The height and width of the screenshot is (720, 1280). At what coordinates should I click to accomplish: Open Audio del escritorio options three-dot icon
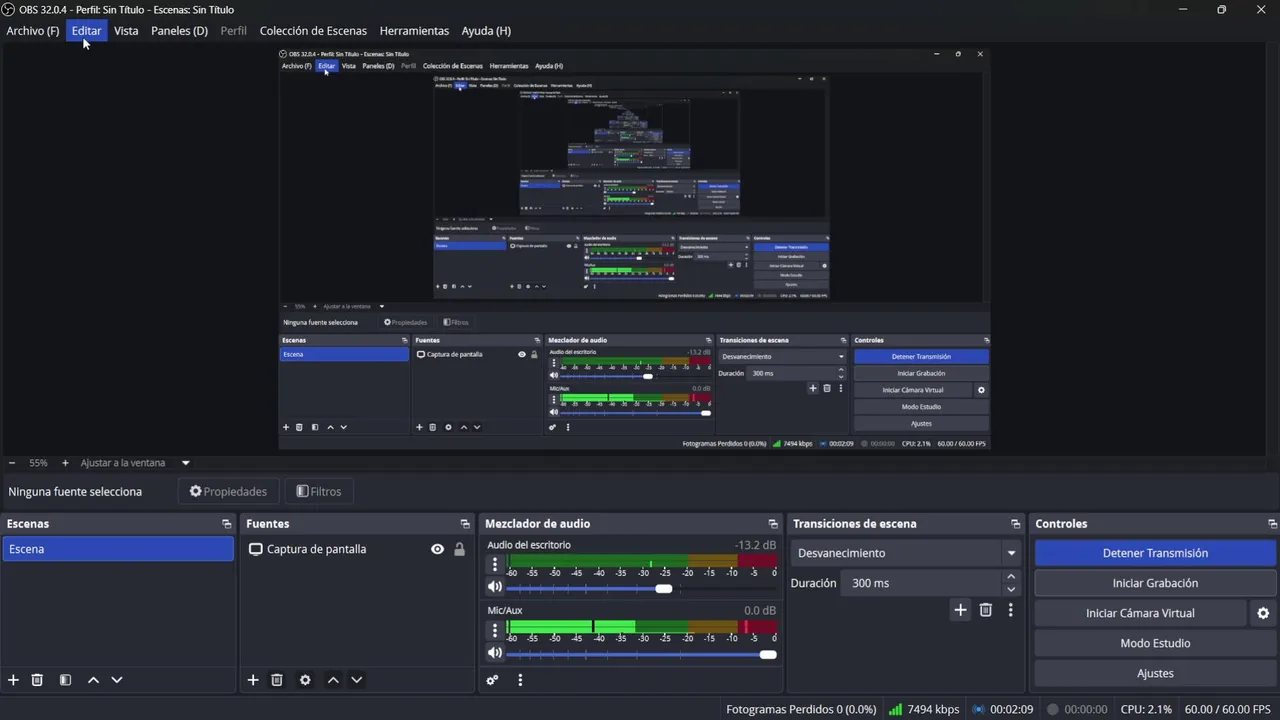point(494,564)
